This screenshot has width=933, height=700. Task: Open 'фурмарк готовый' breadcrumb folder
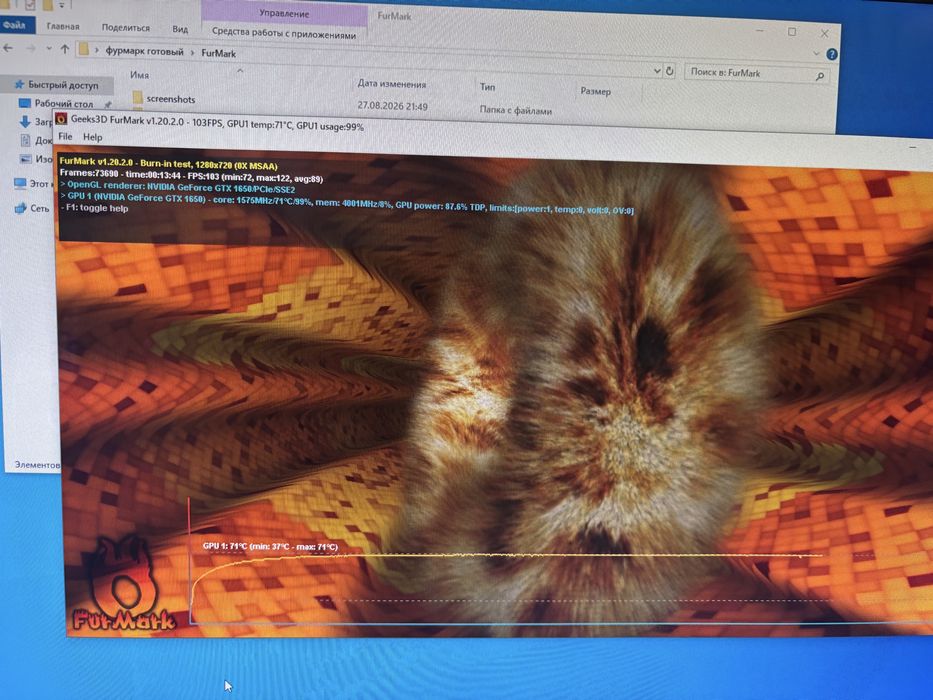click(144, 52)
